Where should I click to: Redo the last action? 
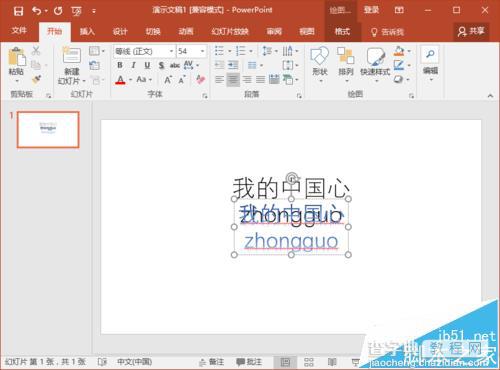58,11
